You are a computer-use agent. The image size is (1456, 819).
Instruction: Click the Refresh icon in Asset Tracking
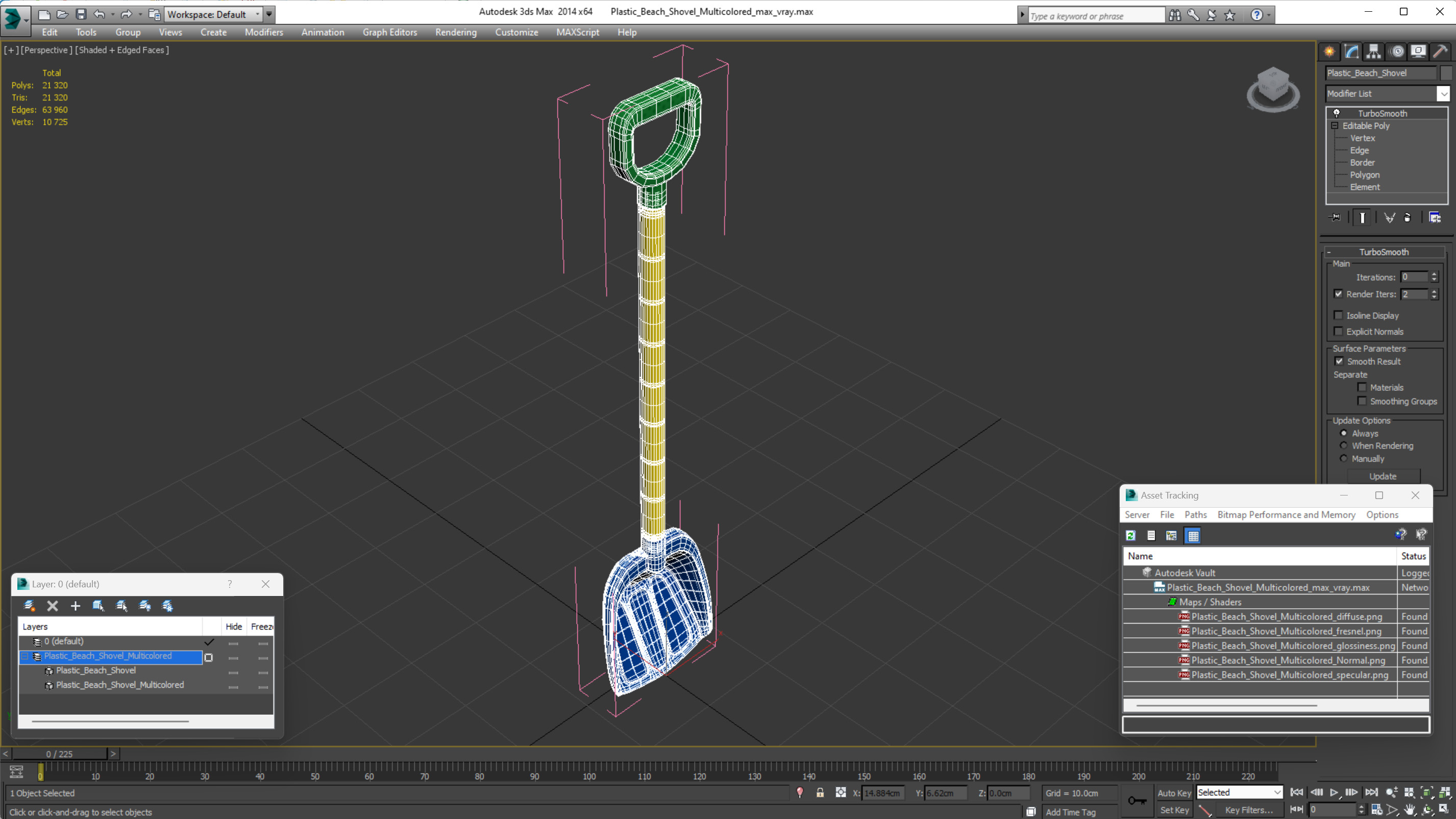pyautogui.click(x=1130, y=535)
